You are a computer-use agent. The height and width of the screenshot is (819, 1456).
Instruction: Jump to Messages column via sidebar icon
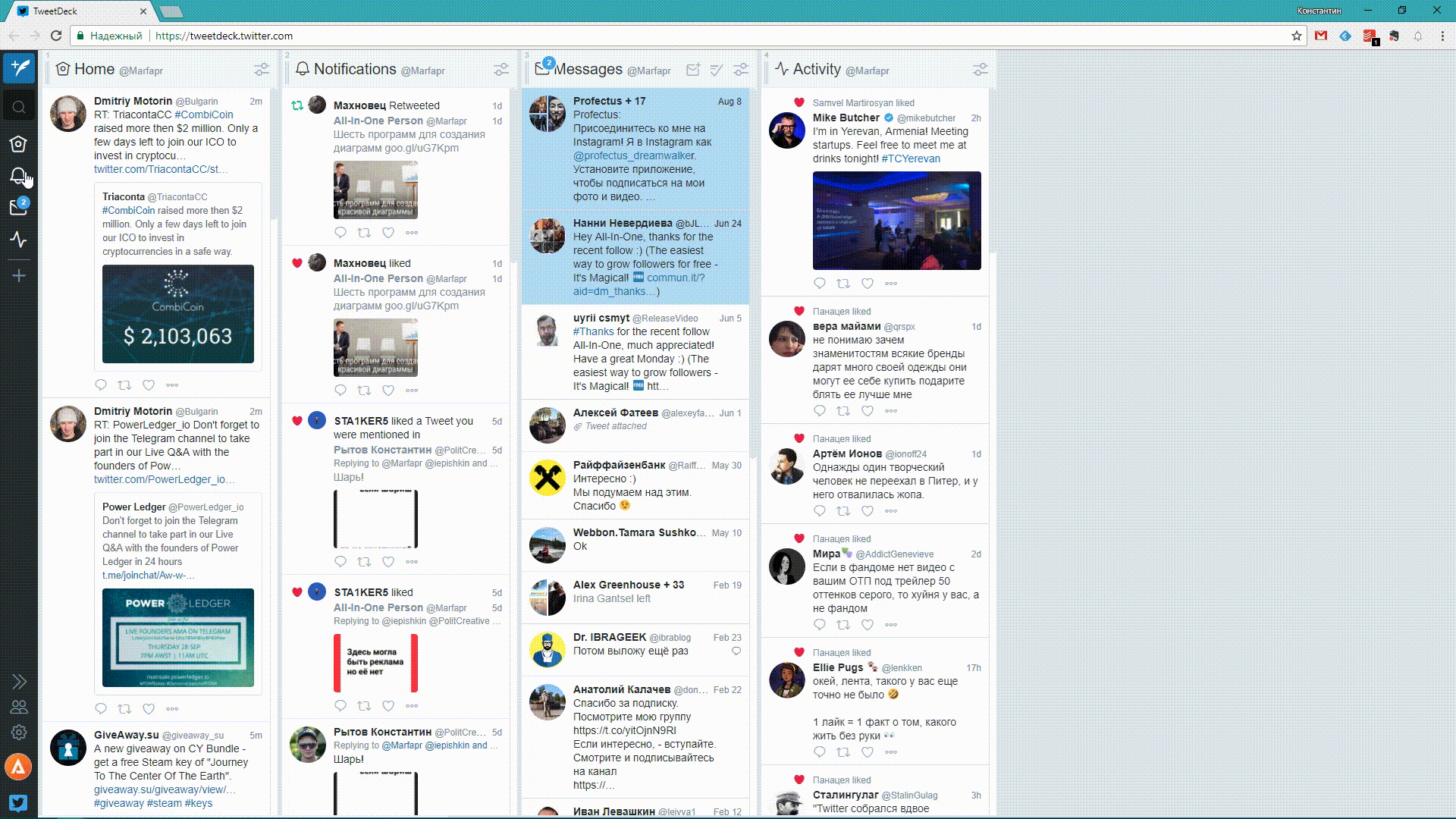coord(19,207)
